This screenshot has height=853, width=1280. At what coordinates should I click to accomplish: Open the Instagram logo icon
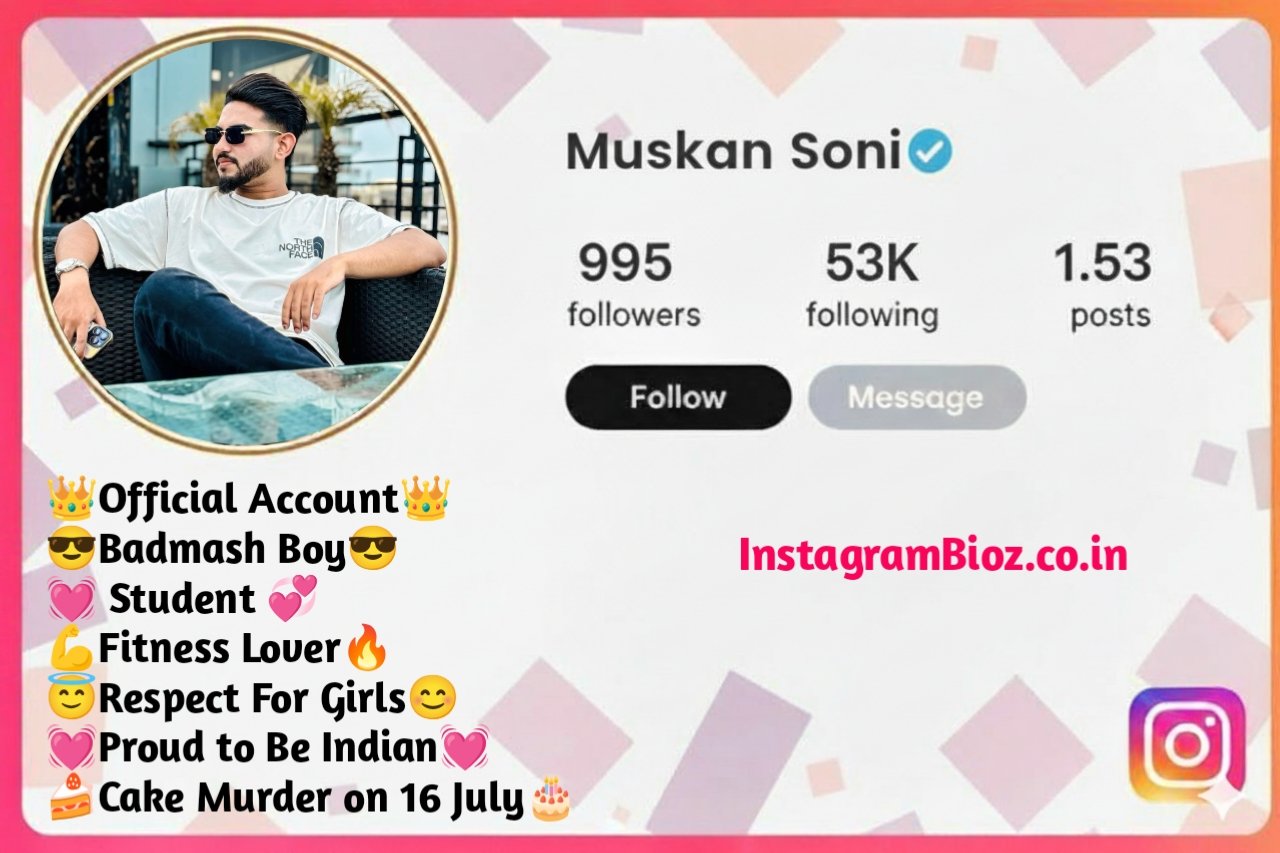tap(1187, 744)
